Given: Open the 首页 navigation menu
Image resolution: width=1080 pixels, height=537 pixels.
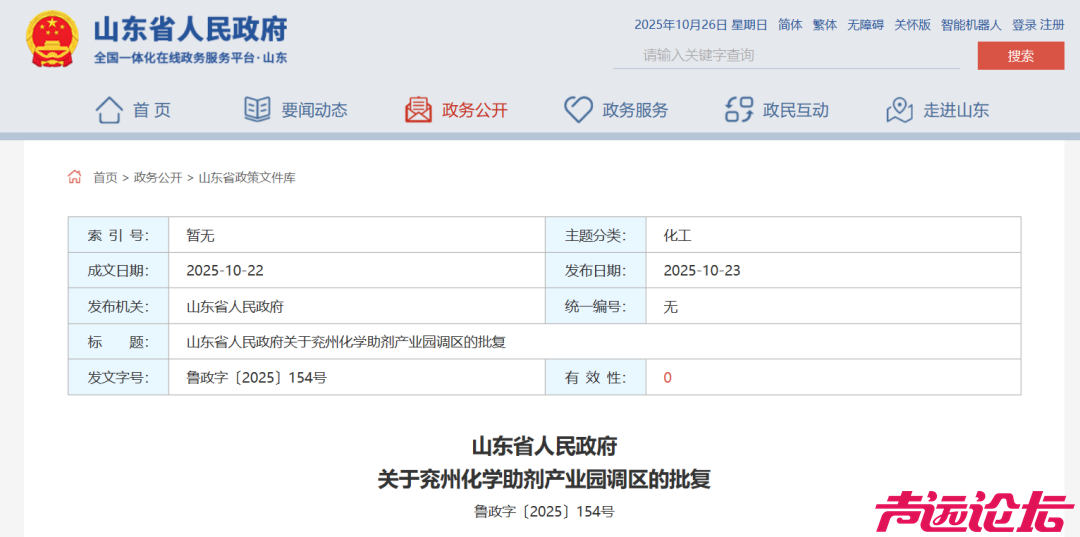Looking at the screenshot, I should point(152,110).
